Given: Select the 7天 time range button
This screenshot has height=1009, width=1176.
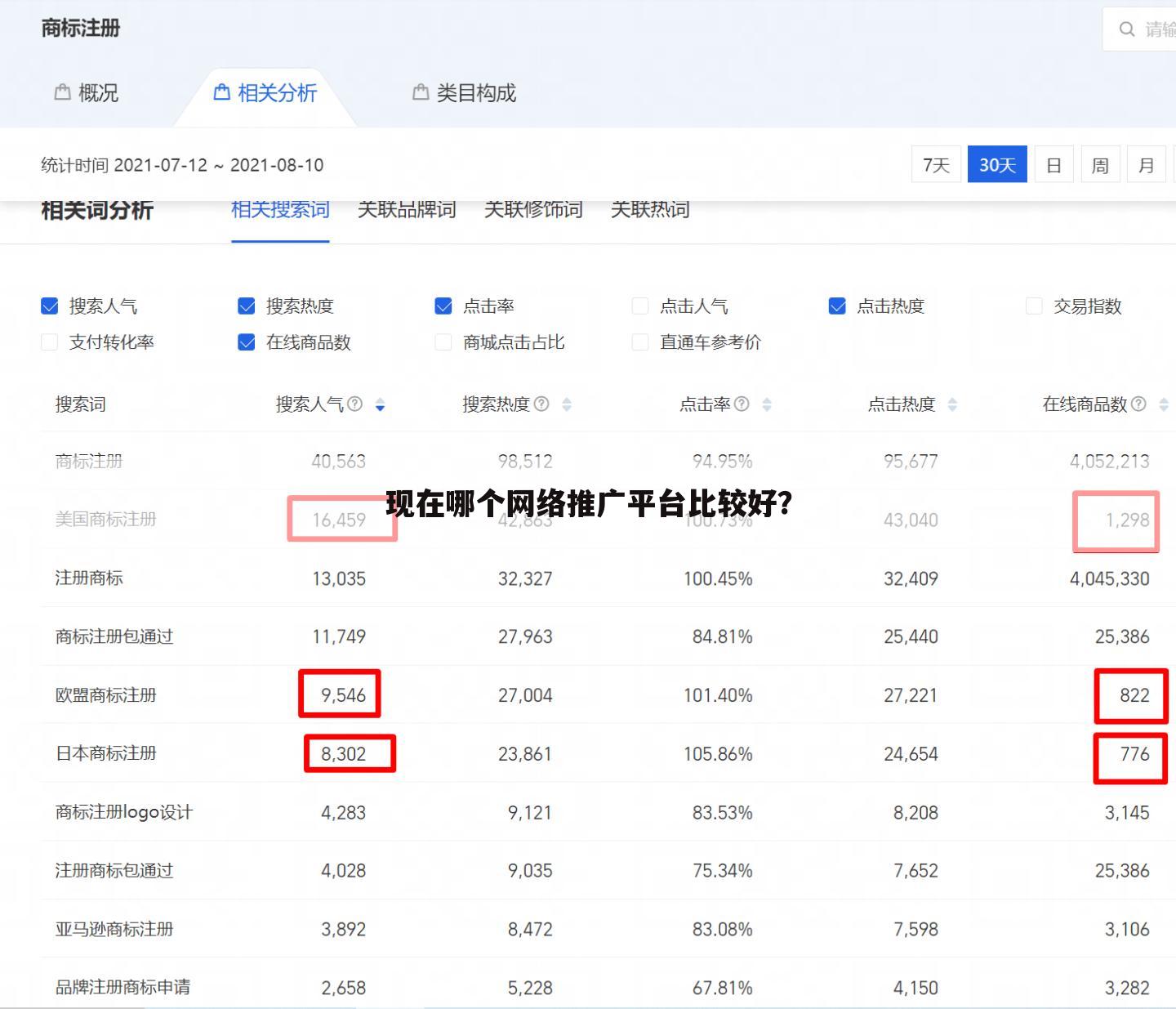Looking at the screenshot, I should 936,164.
